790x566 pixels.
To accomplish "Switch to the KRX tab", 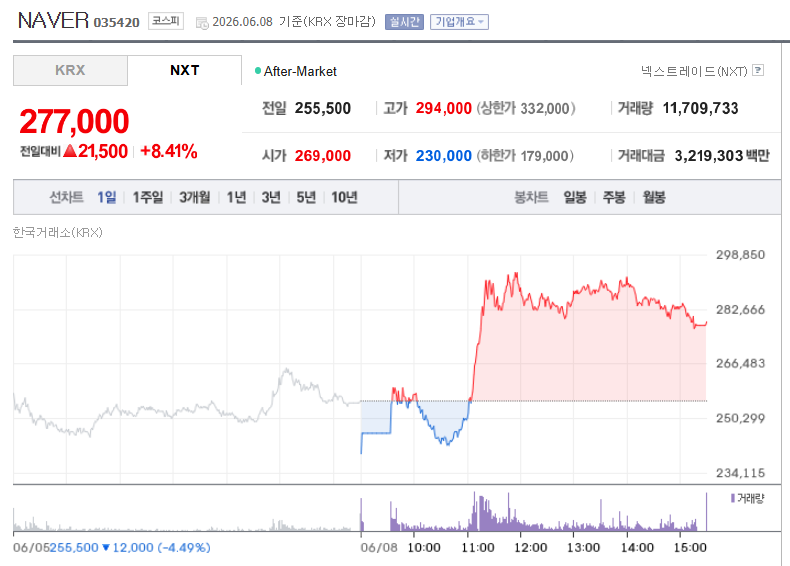I will point(70,70).
